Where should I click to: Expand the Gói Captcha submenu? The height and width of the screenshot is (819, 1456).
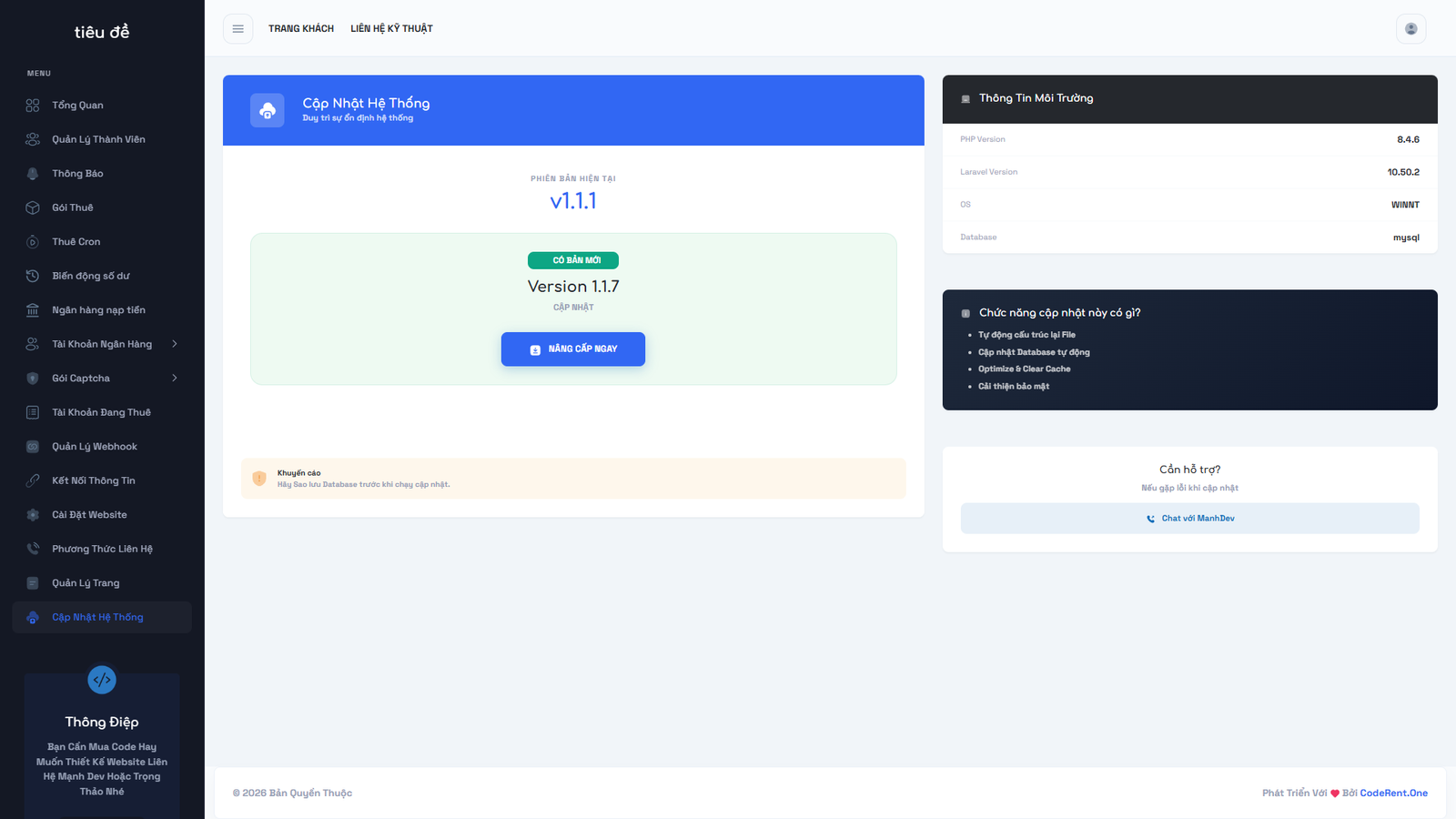coord(102,378)
